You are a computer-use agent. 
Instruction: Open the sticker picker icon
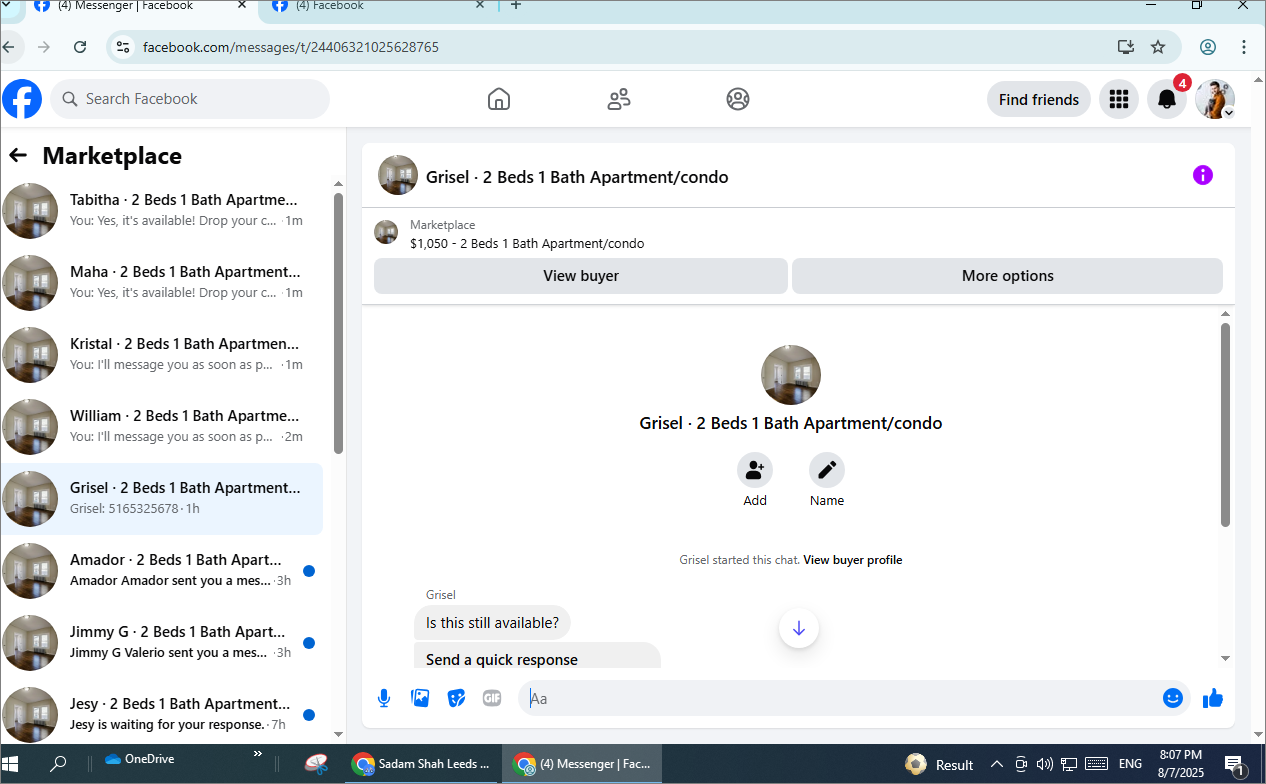tap(456, 698)
